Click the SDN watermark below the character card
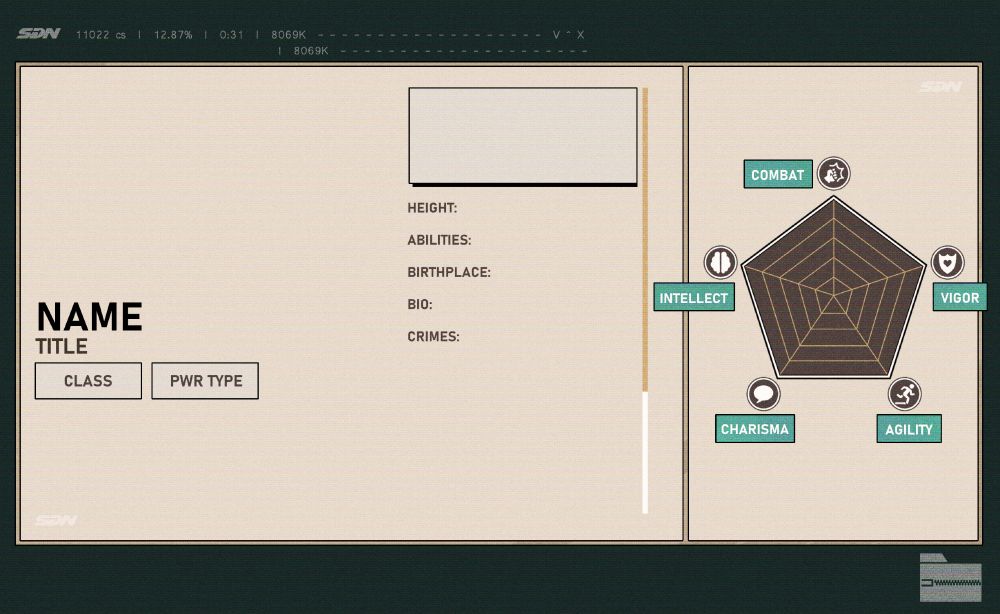Image resolution: width=1000 pixels, height=614 pixels. tap(58, 520)
